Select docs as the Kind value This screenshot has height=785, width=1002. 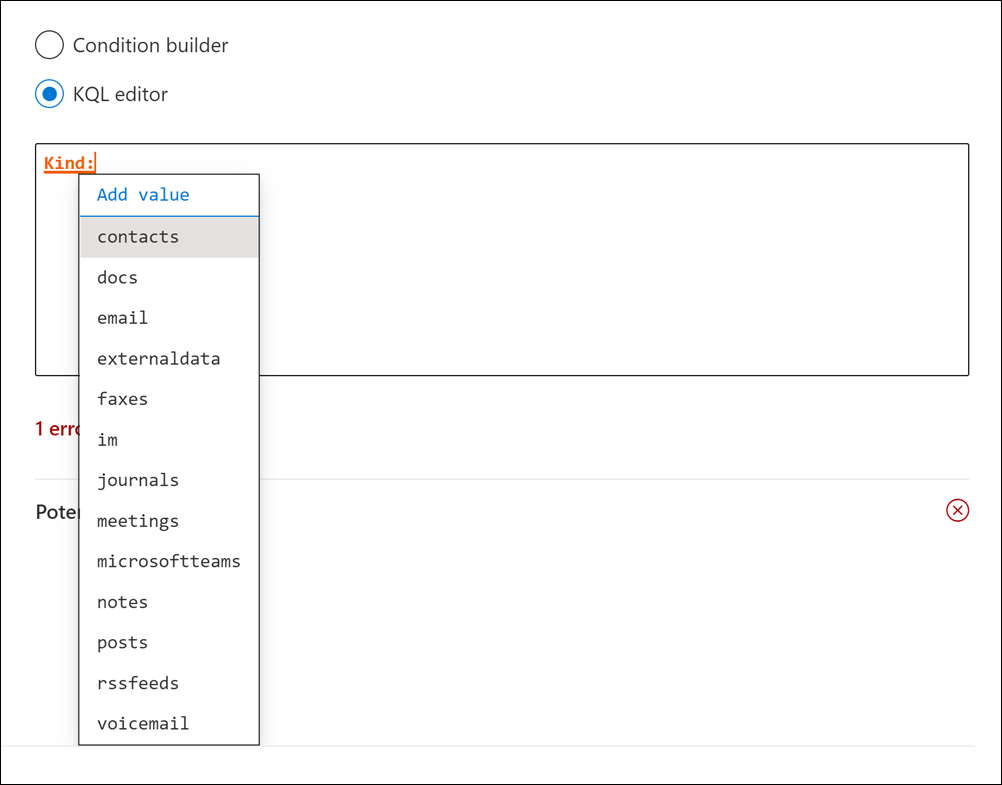click(116, 277)
